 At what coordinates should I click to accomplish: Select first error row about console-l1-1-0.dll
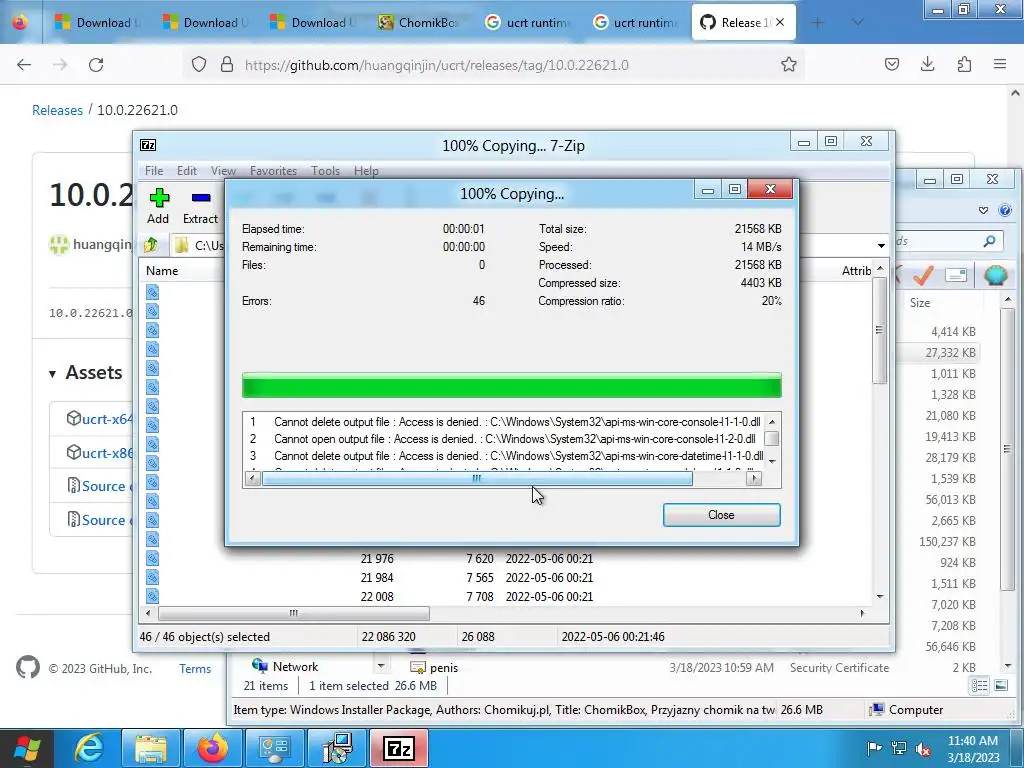504,422
